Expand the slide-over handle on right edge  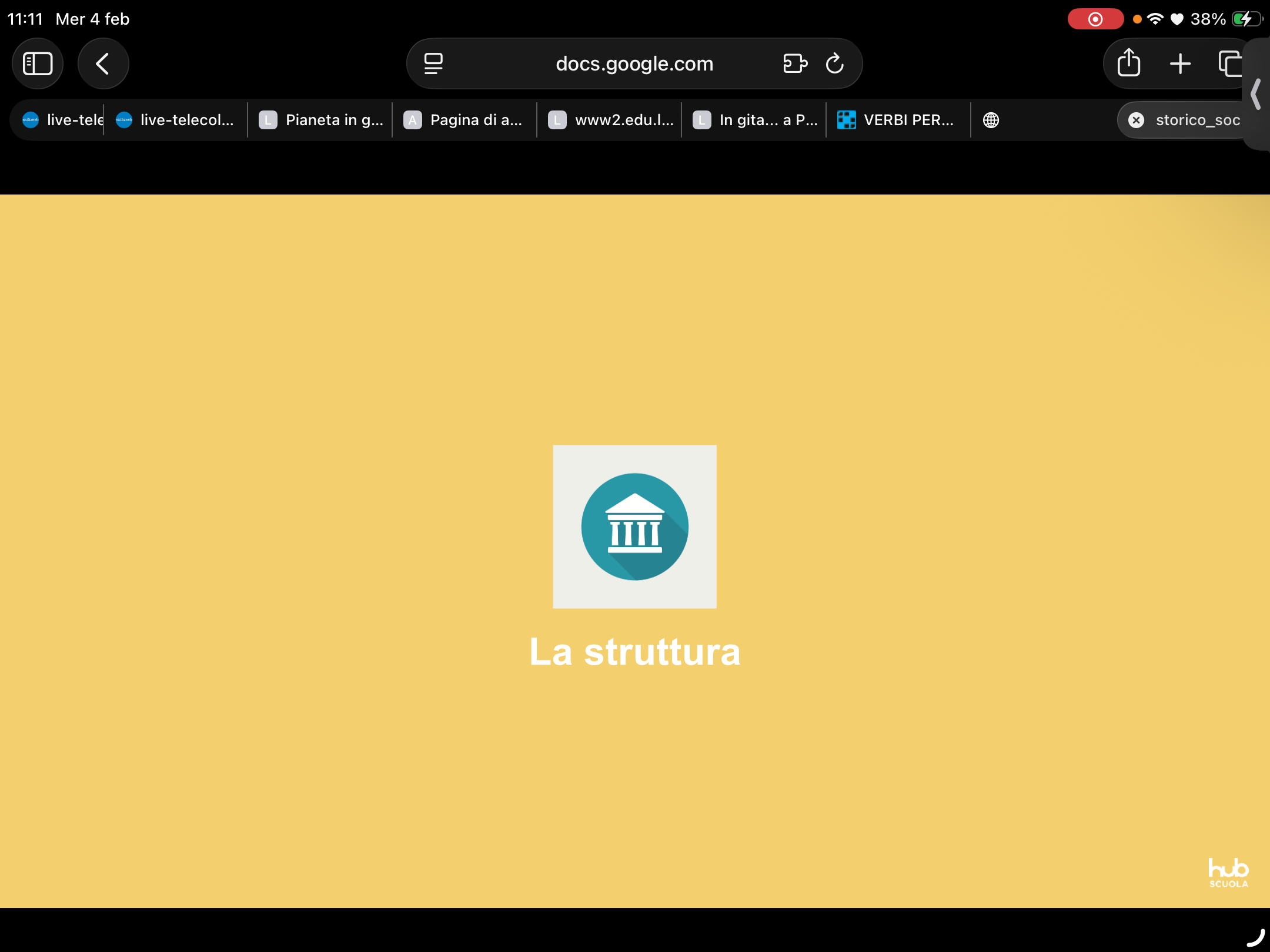(x=1256, y=94)
